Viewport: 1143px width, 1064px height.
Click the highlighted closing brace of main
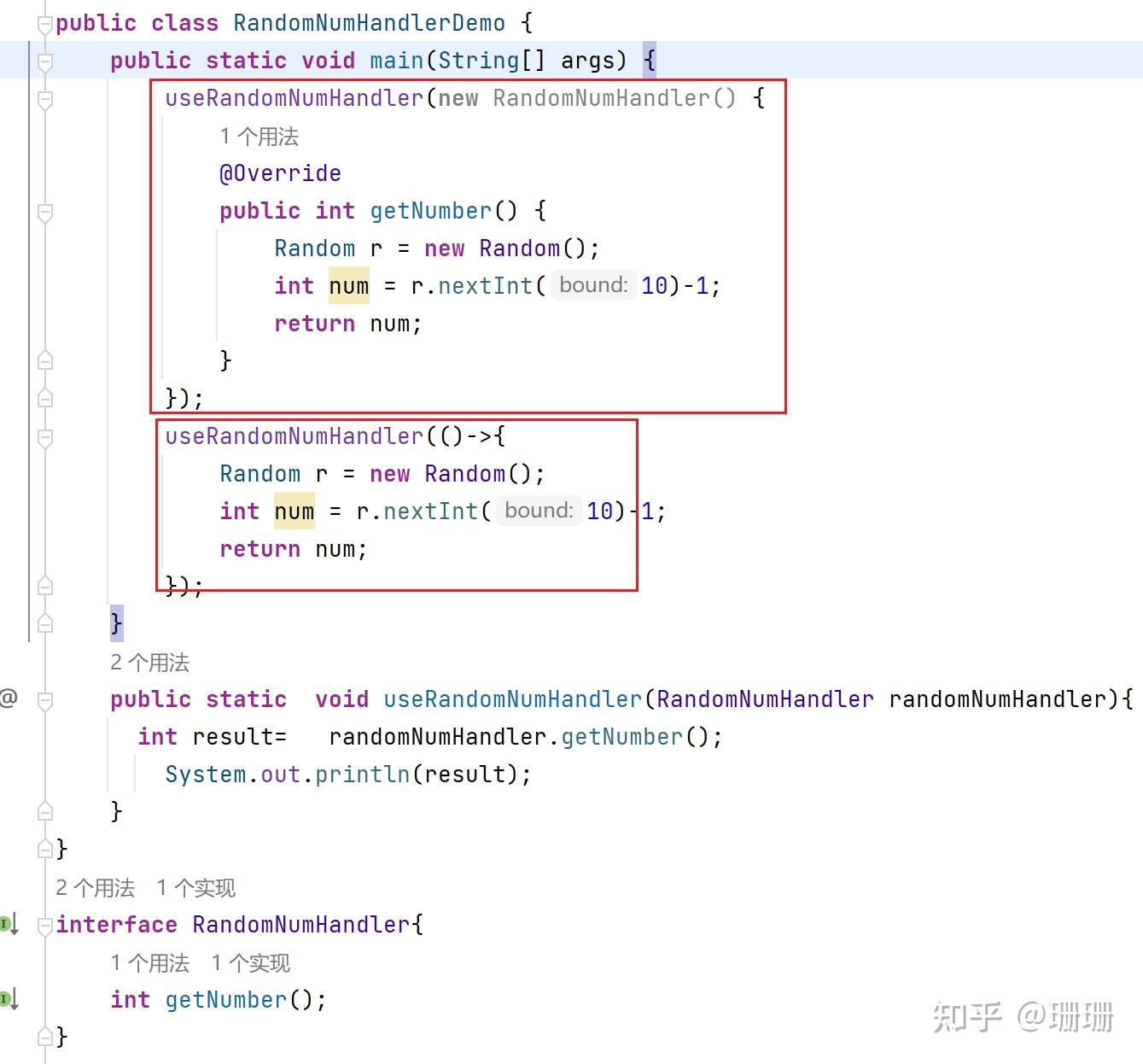click(x=117, y=623)
